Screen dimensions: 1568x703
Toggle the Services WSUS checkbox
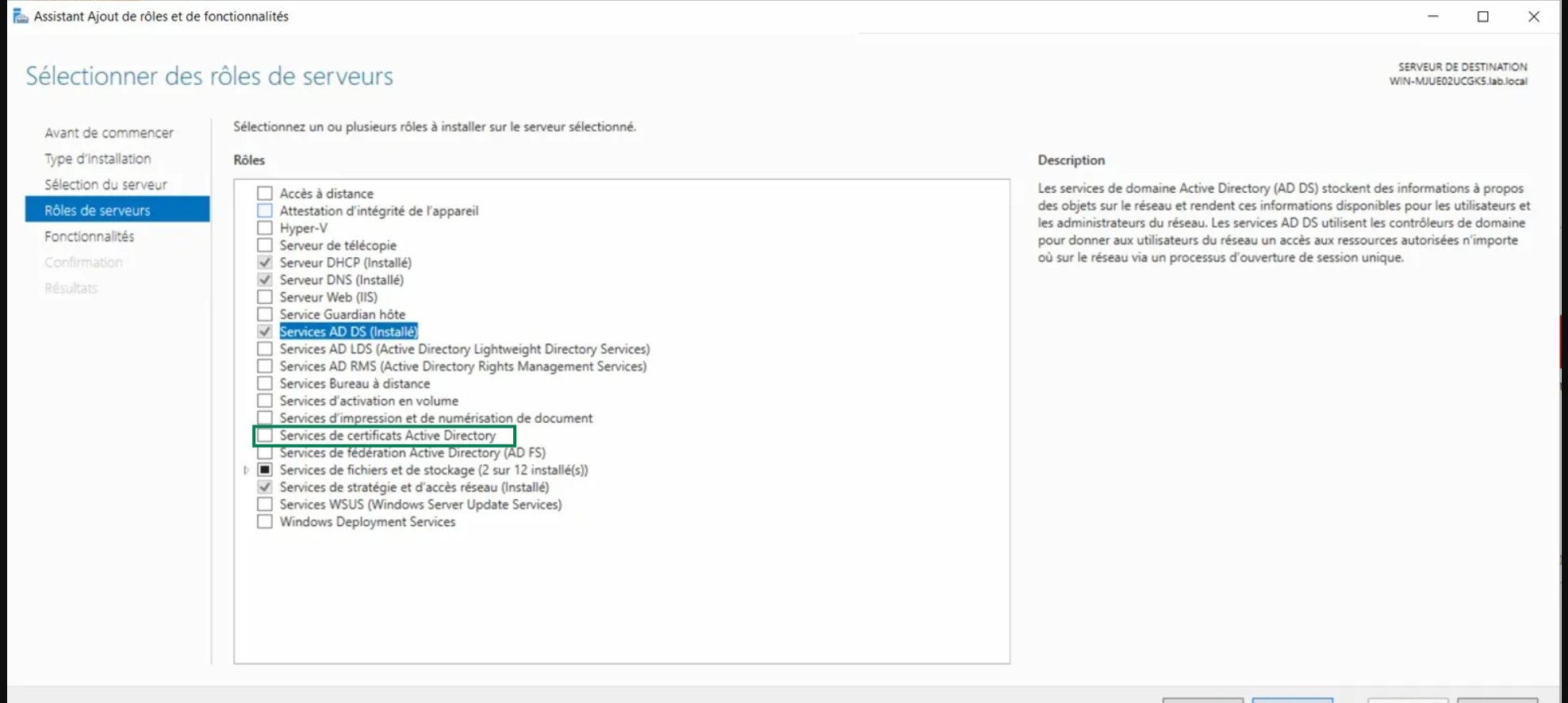pos(265,505)
